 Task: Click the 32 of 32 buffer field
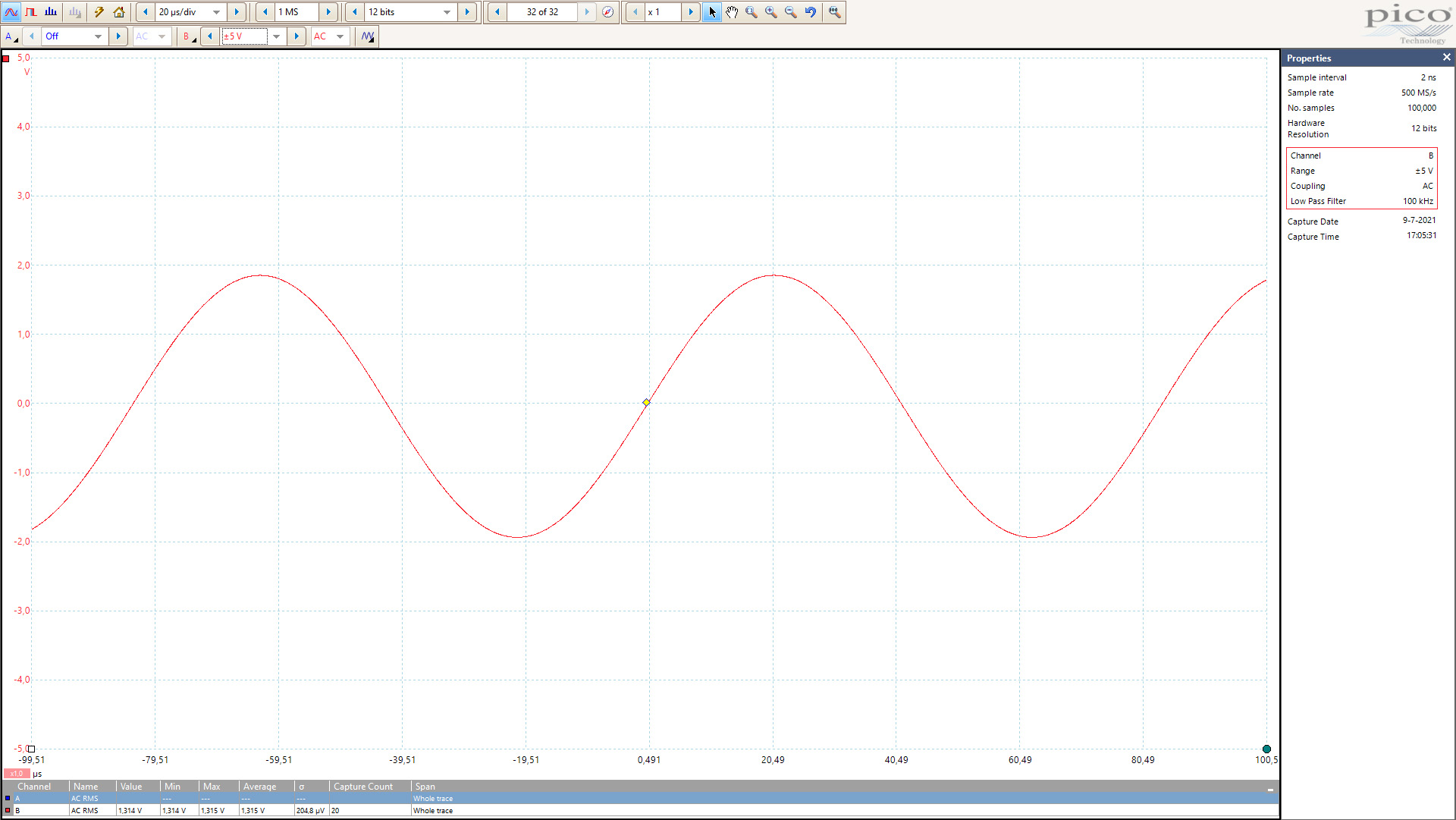[542, 12]
